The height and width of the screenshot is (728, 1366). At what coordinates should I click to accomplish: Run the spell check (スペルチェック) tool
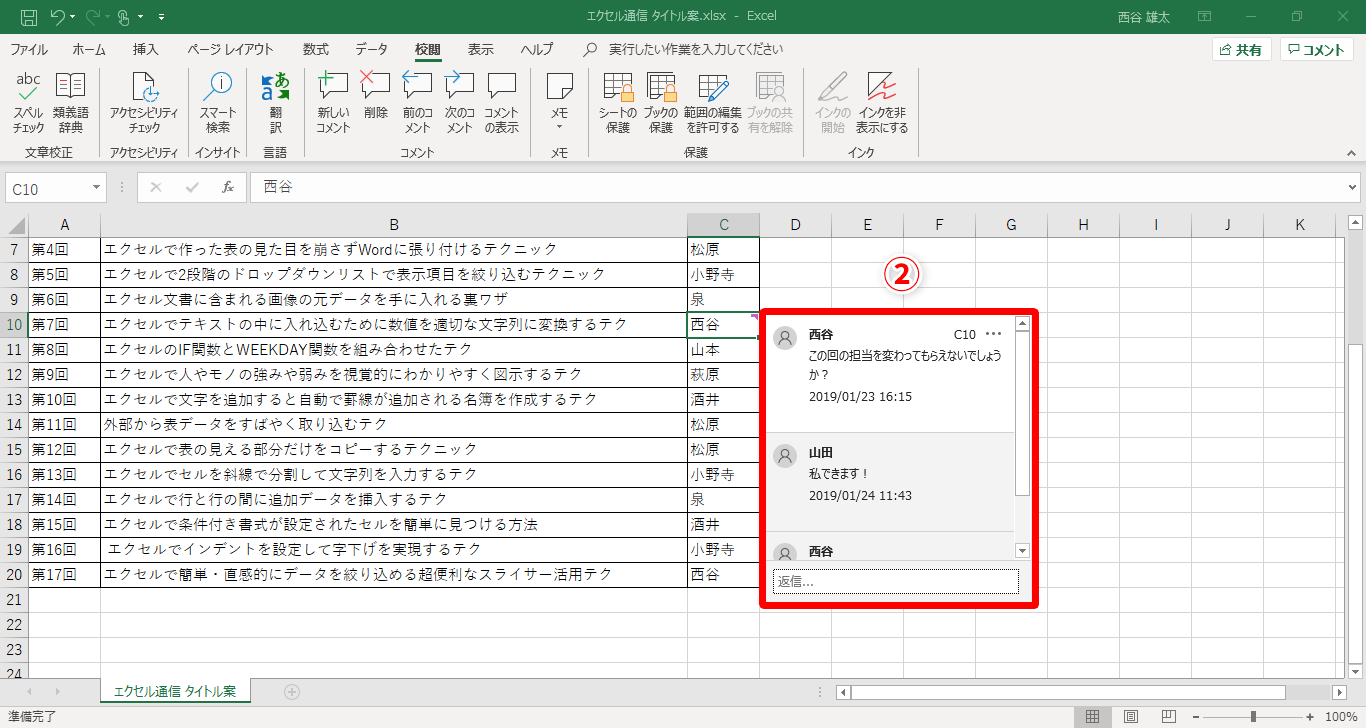pos(28,103)
